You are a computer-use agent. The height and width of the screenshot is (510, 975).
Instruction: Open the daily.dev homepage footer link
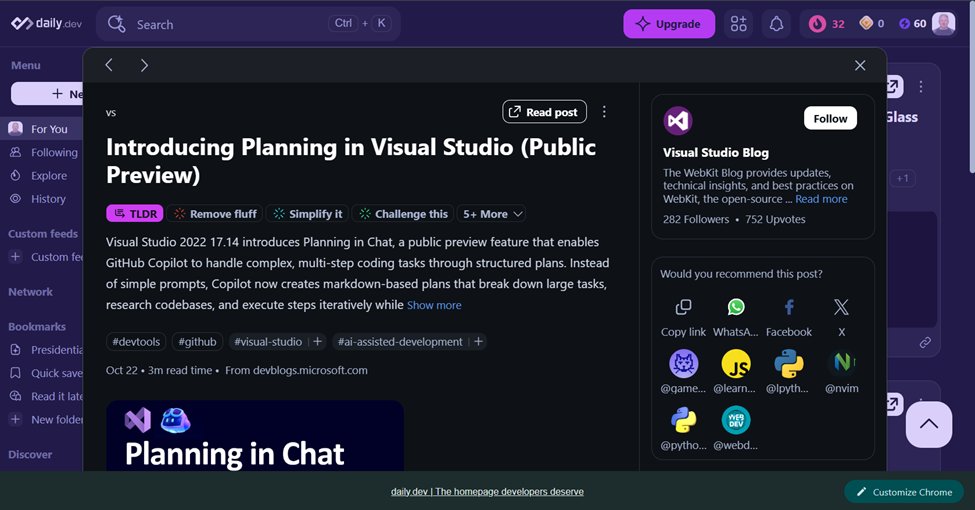coord(487,491)
